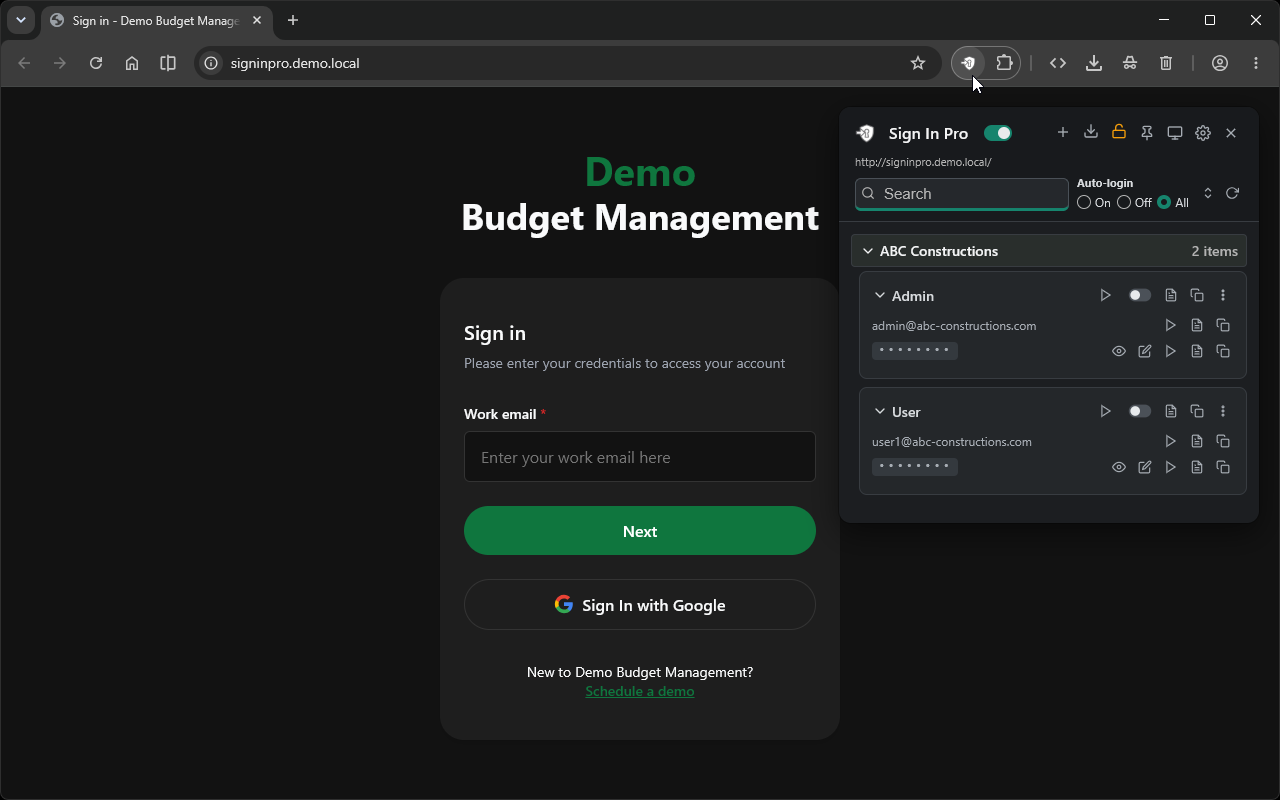The image size is (1280, 800).
Task: Open the browser profile icon
Action: point(1220,63)
